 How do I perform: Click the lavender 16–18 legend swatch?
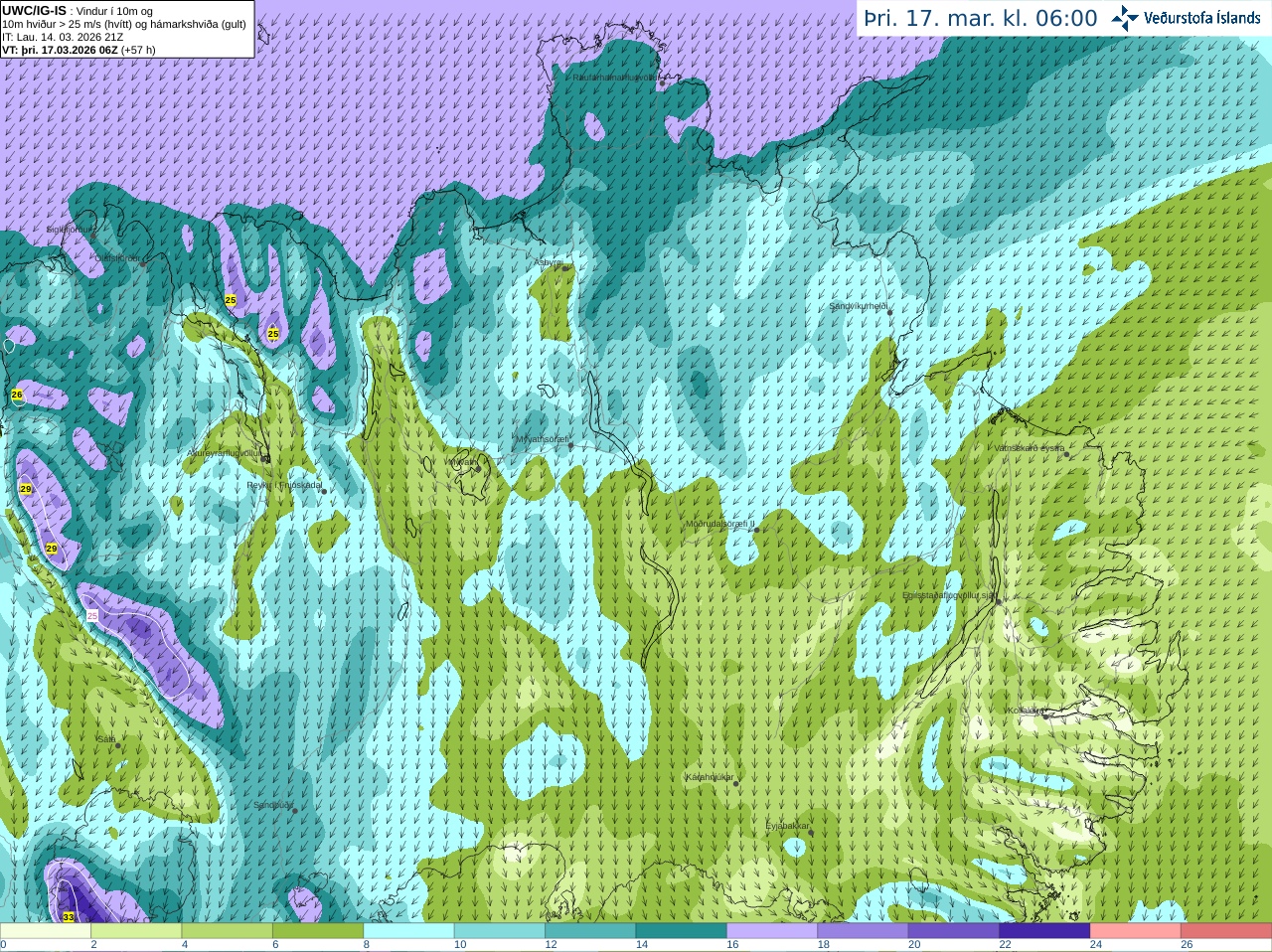772,931
